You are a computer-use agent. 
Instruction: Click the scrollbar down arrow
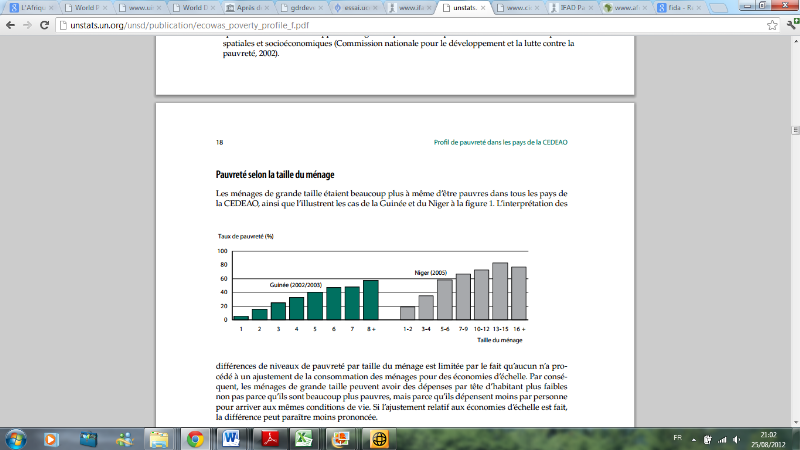795,422
